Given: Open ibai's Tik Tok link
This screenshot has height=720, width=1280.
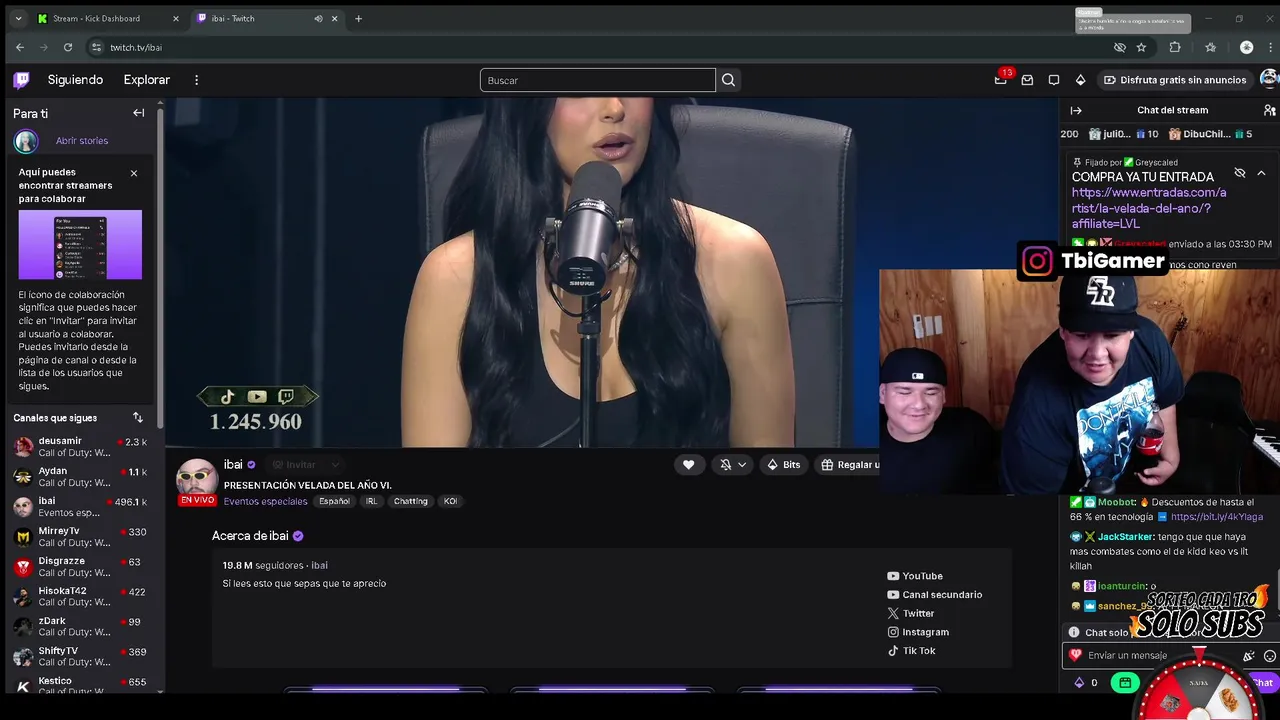Looking at the screenshot, I should [x=912, y=650].
